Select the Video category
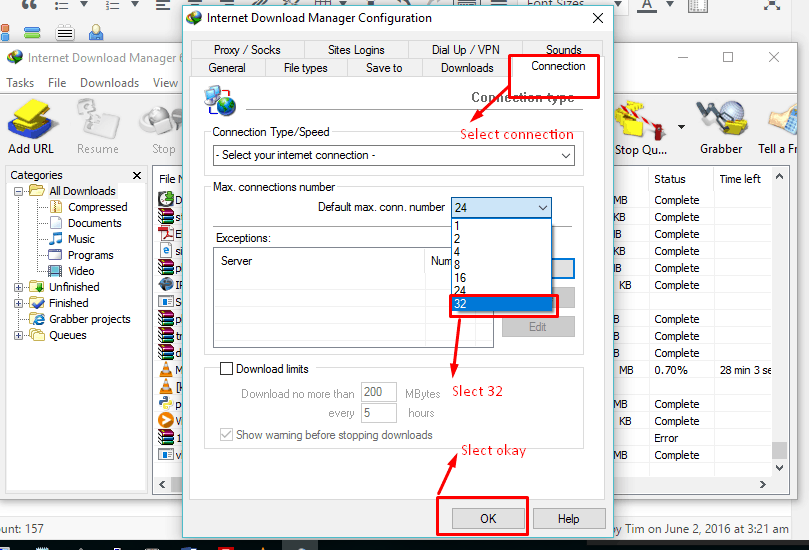Image resolution: width=809 pixels, height=550 pixels. click(81, 271)
